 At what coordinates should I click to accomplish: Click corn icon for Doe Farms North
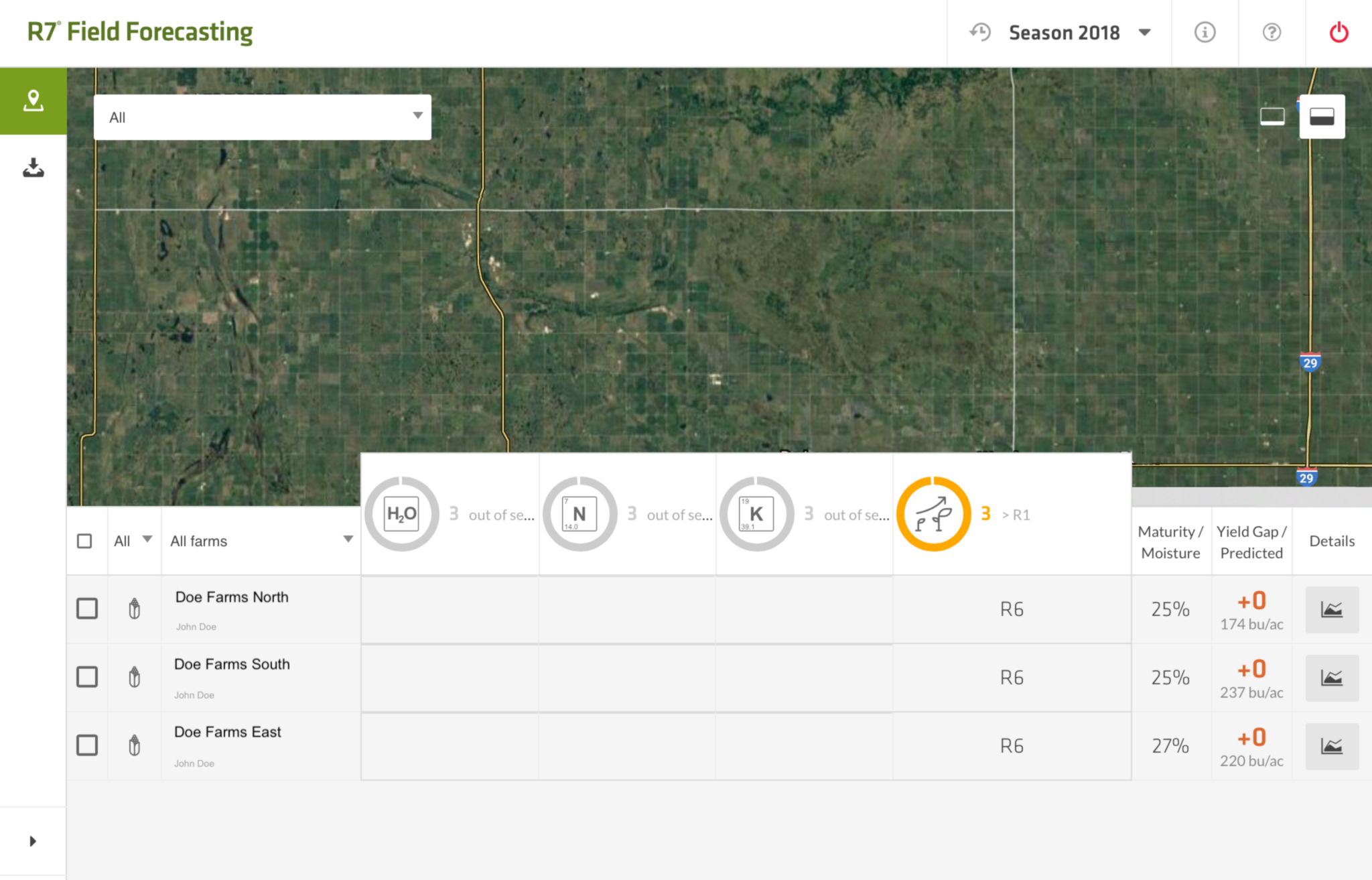pyautogui.click(x=135, y=609)
